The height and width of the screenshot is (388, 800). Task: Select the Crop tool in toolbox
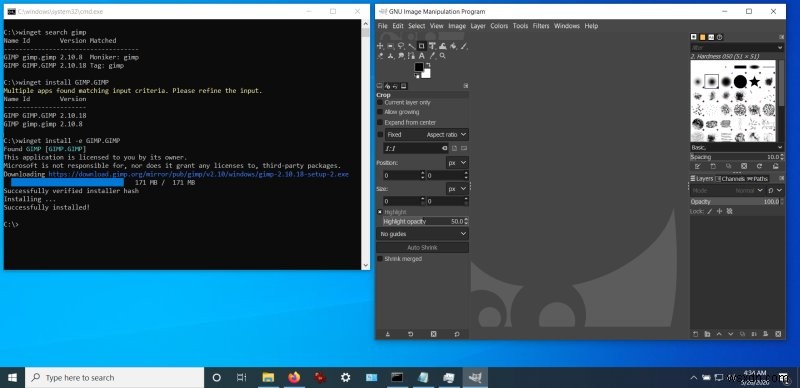[421, 46]
